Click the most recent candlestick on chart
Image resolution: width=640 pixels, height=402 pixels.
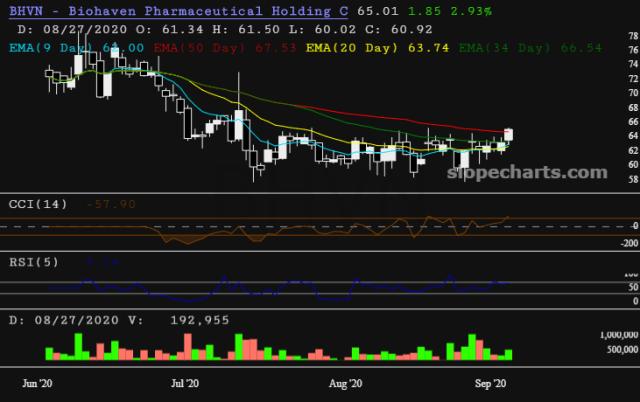point(510,134)
